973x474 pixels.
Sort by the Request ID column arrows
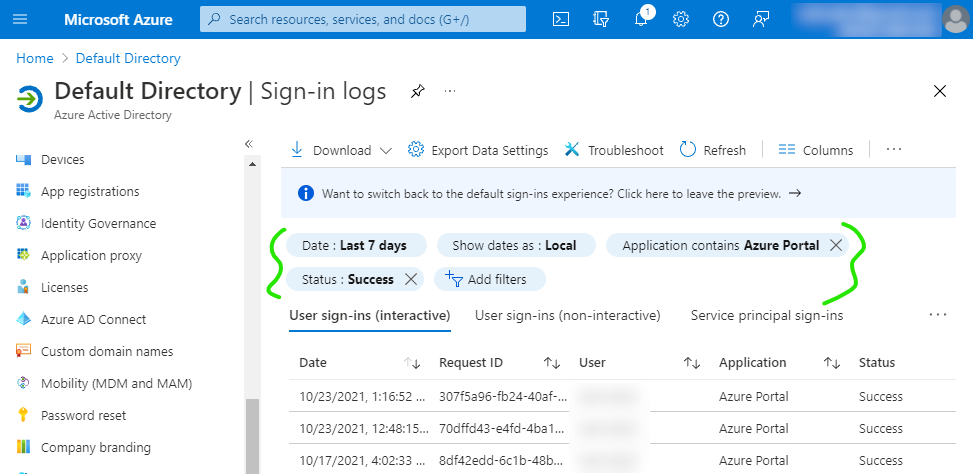click(552, 364)
